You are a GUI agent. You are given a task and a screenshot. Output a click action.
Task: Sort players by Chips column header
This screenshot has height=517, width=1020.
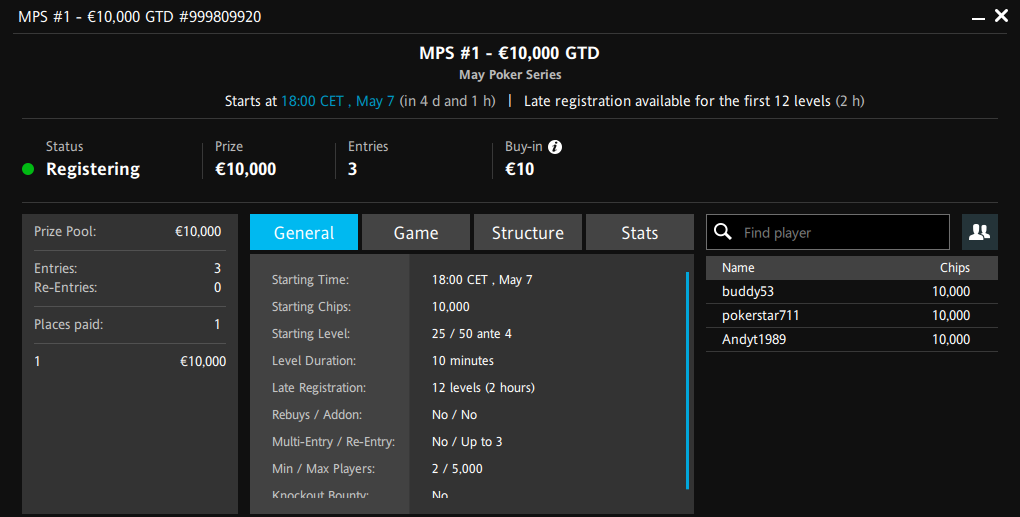954,268
